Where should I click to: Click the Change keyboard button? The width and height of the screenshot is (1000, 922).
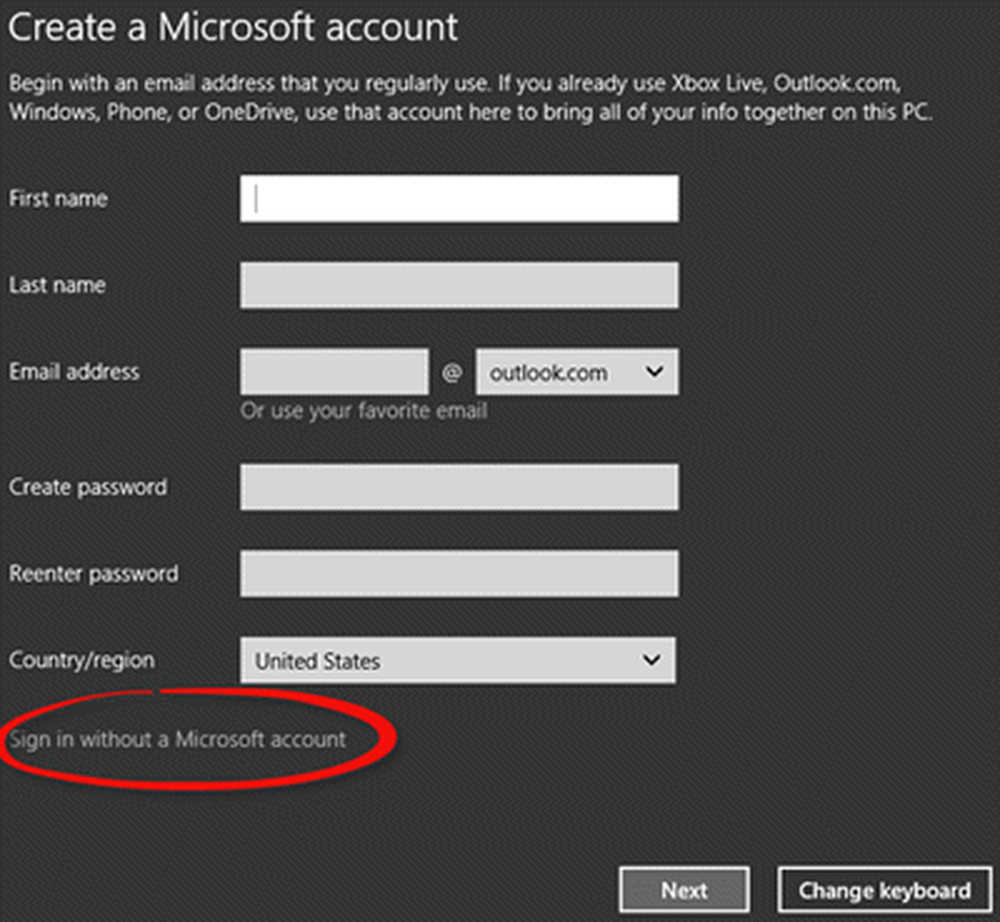click(885, 890)
